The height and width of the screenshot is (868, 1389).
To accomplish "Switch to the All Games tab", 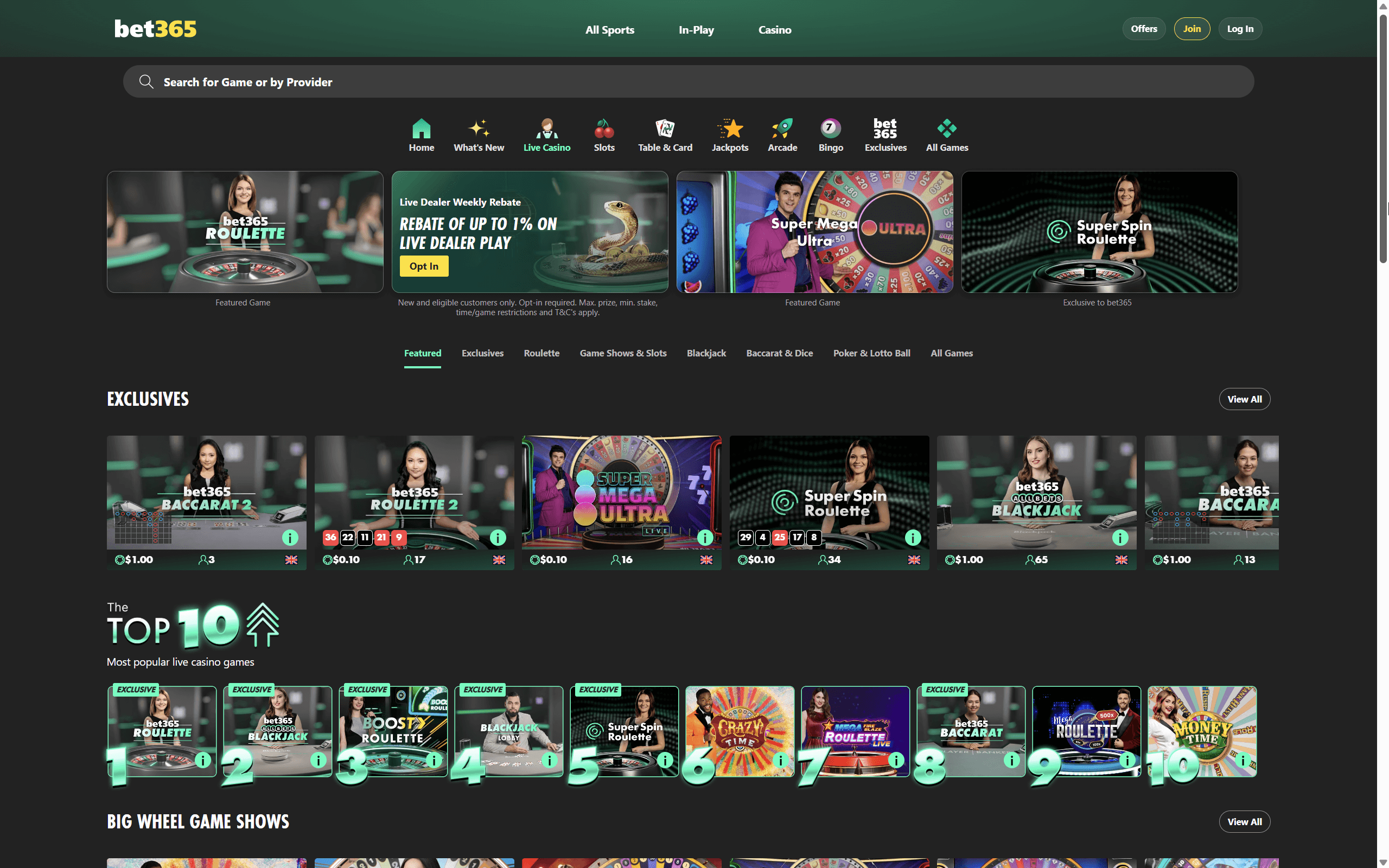I will pyautogui.click(x=951, y=353).
